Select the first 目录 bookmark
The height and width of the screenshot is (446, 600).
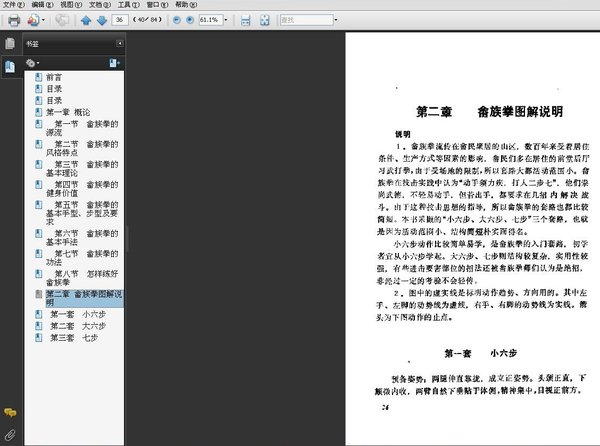click(54, 89)
